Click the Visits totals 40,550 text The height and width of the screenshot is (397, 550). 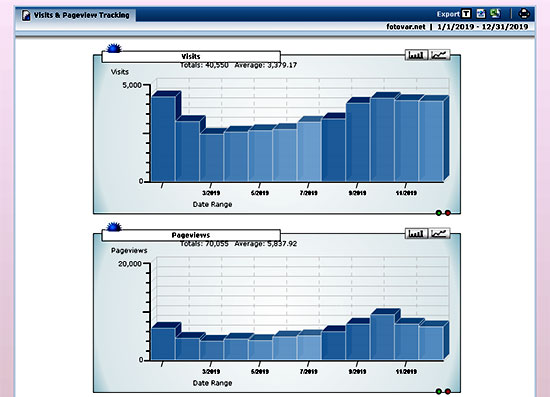pos(204,65)
